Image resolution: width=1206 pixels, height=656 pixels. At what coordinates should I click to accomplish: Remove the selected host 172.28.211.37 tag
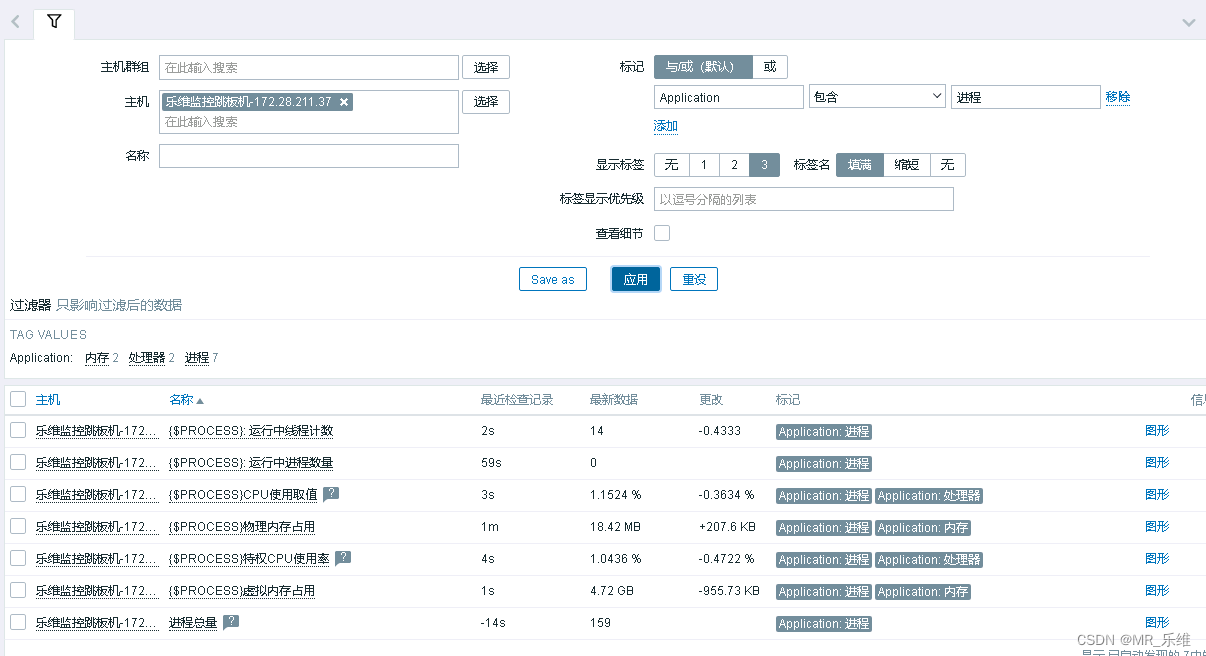coord(344,102)
